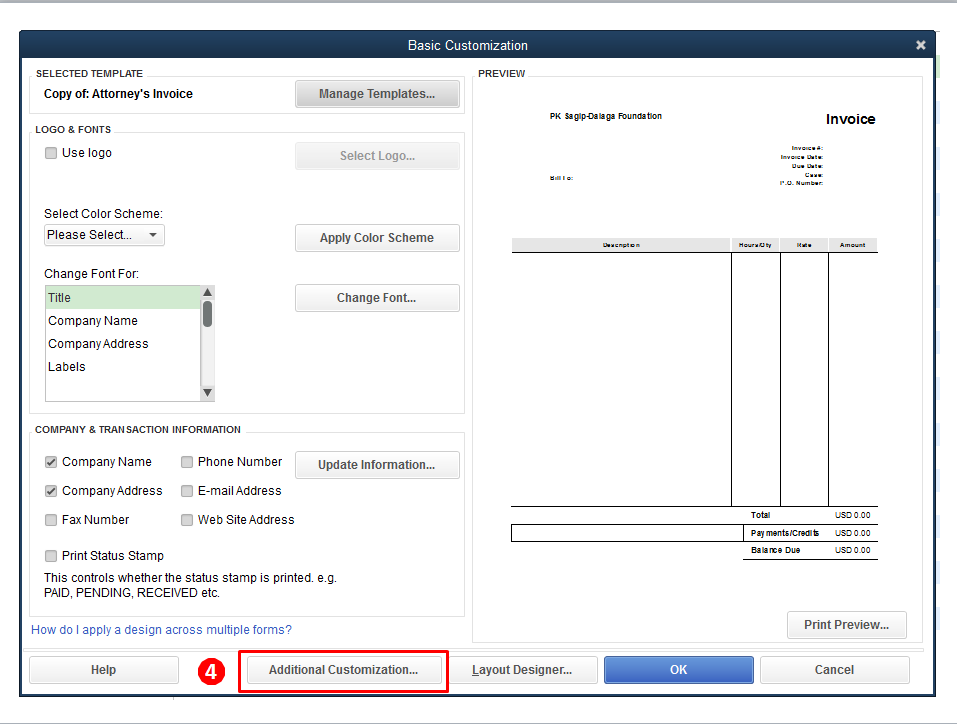Select Labels in the font list

(123, 367)
